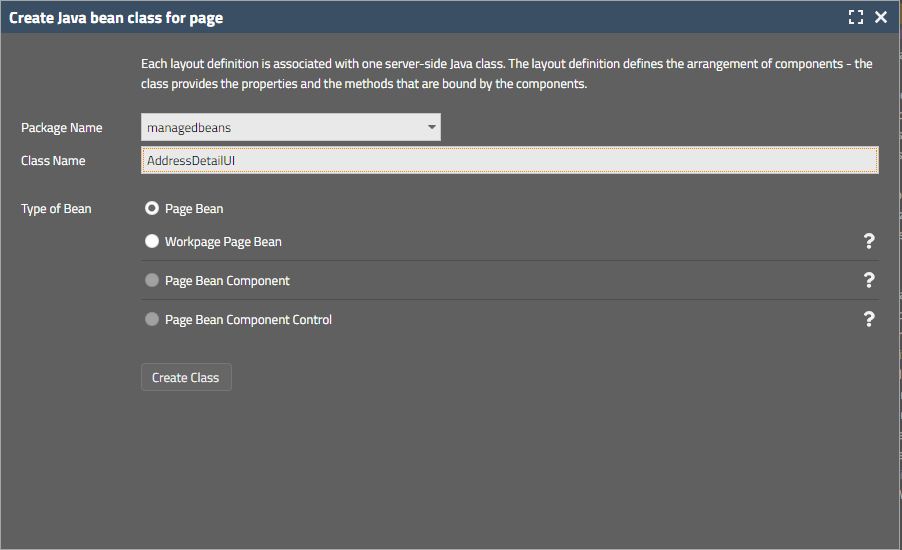
Task: Pick the Page Bean Component Control radio button
Action: tap(152, 320)
